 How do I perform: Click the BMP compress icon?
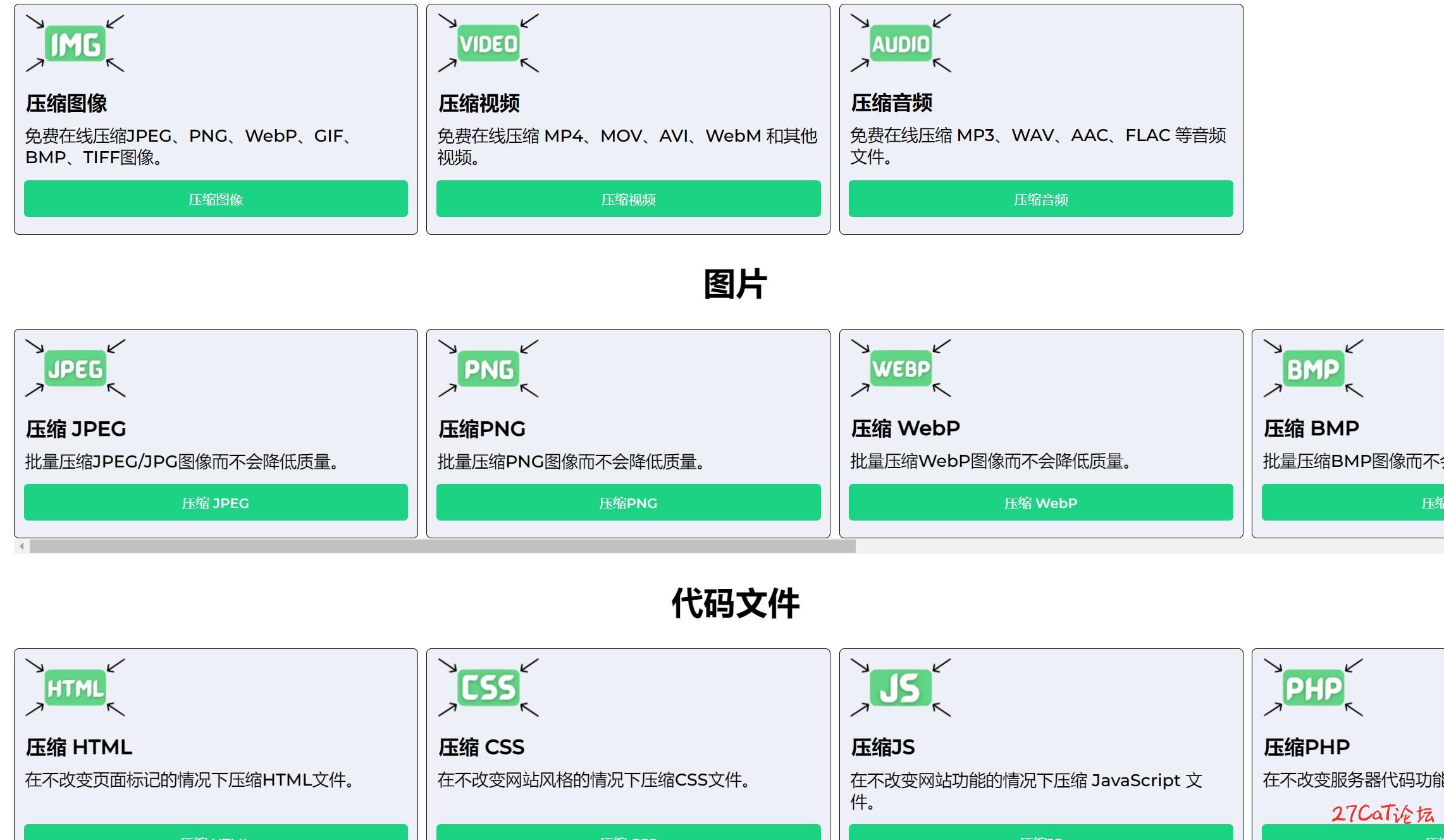coord(1313,369)
